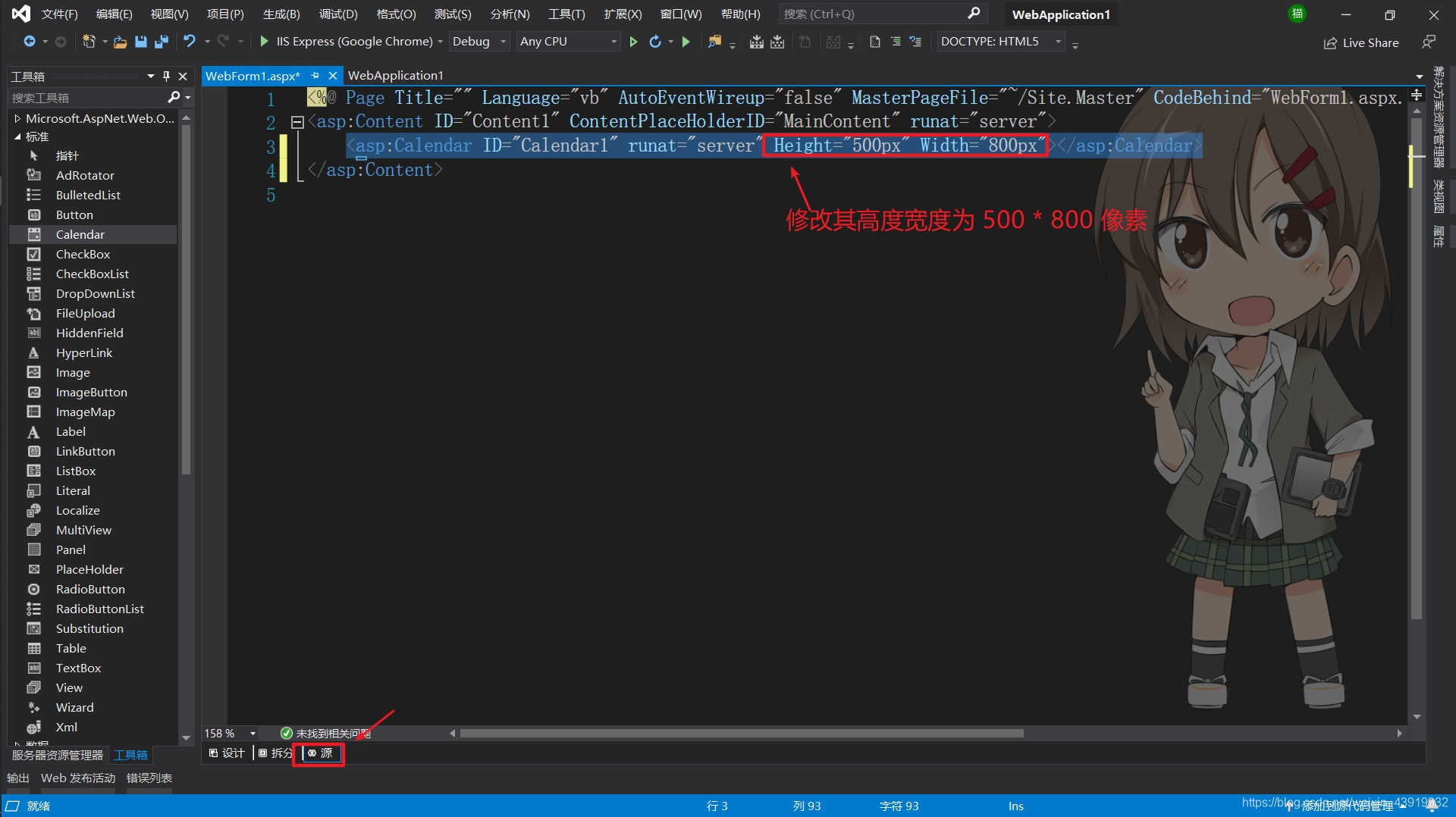
Task: Click the browser refresh icon
Action: tap(655, 42)
